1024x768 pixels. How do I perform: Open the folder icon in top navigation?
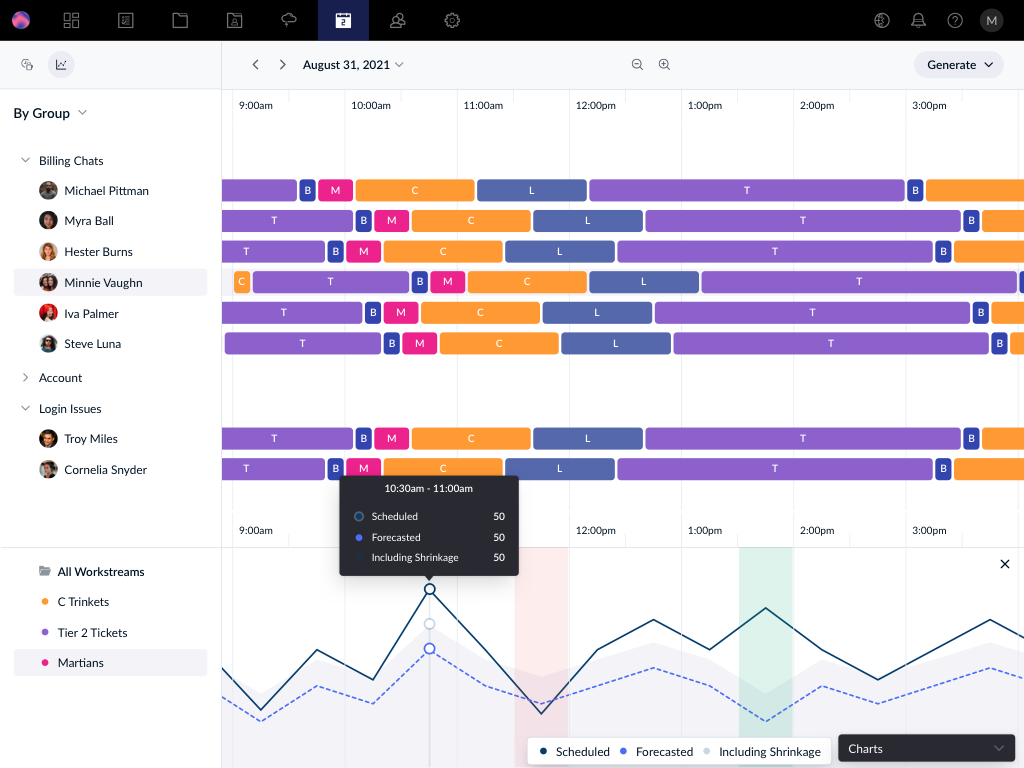click(180, 20)
